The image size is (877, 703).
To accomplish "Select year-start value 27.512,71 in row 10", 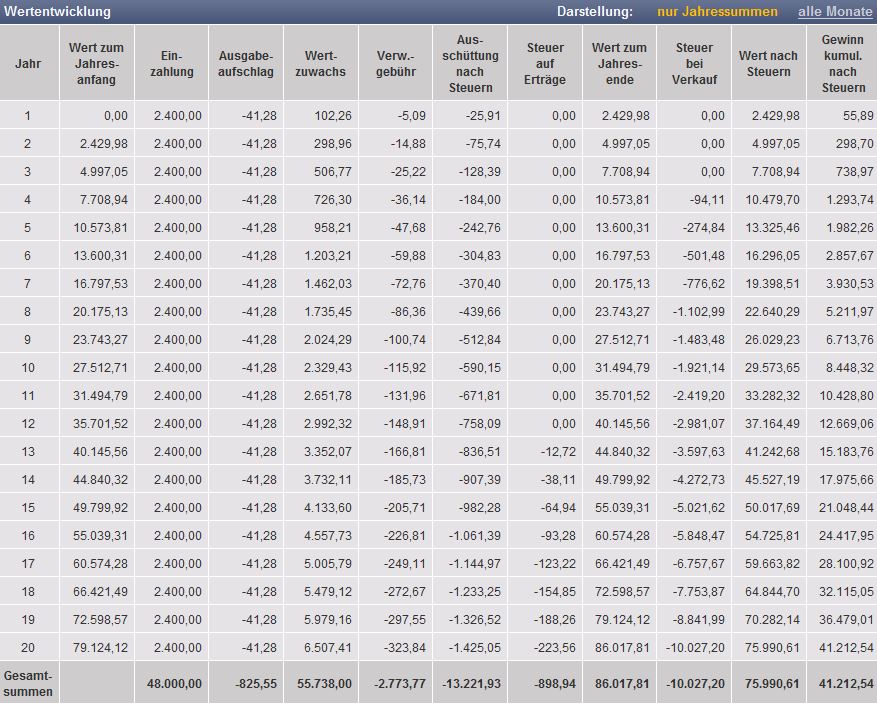I will (x=100, y=367).
